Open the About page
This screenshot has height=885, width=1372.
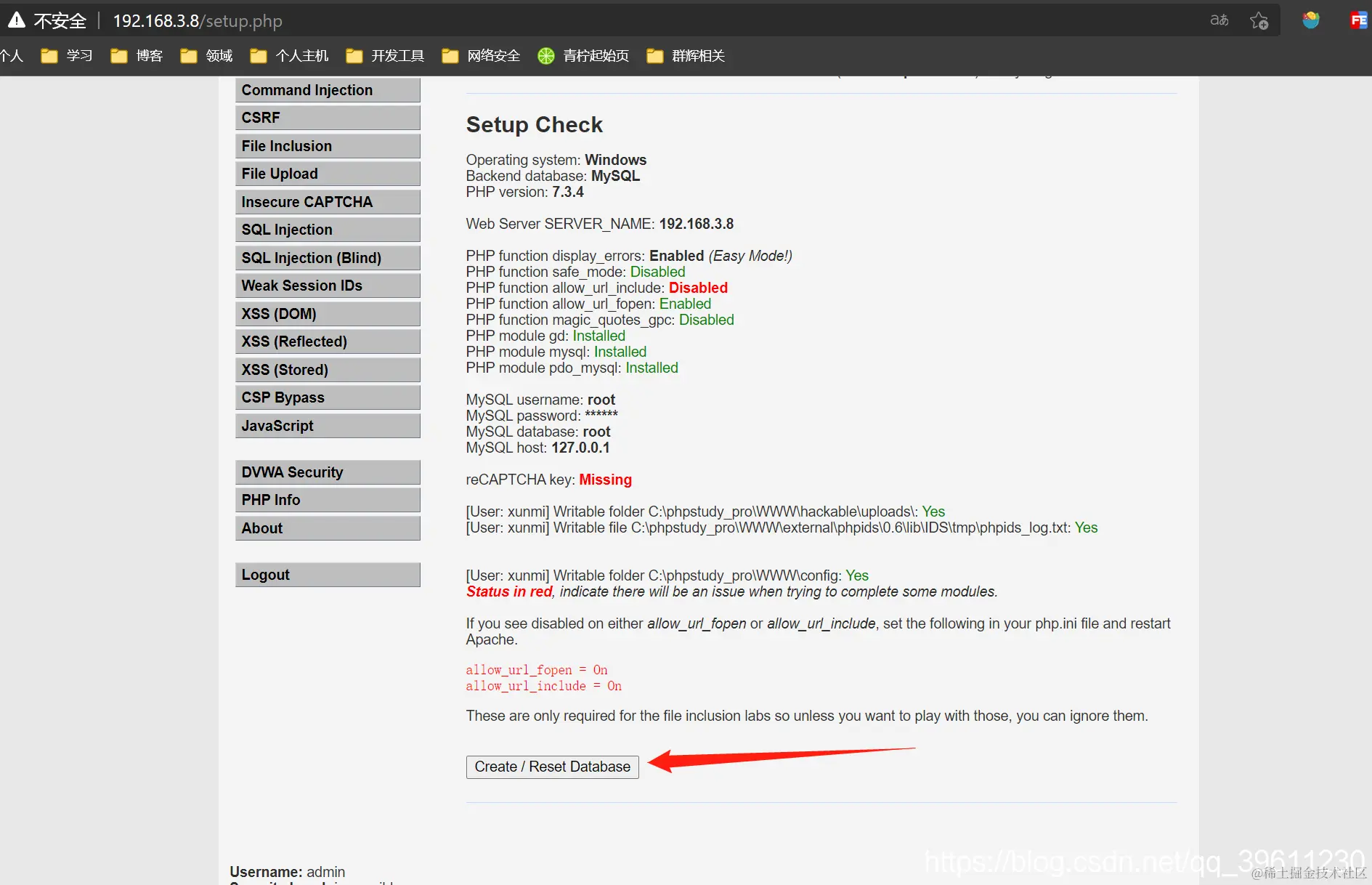(328, 528)
